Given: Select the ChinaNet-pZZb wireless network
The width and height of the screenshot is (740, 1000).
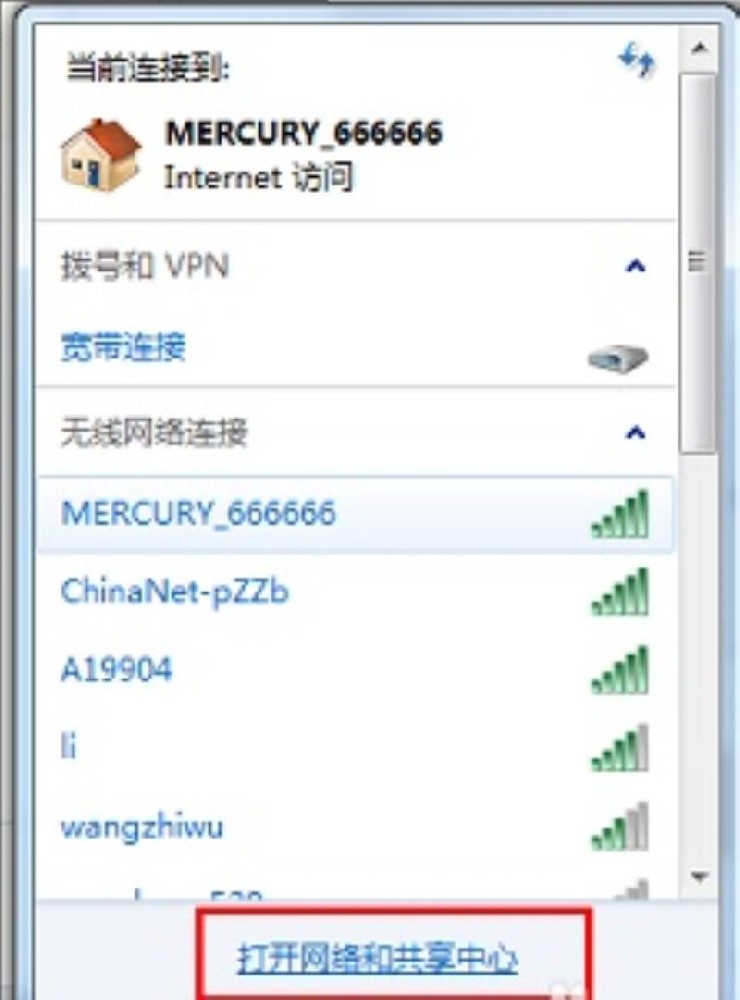Looking at the screenshot, I should [356, 592].
